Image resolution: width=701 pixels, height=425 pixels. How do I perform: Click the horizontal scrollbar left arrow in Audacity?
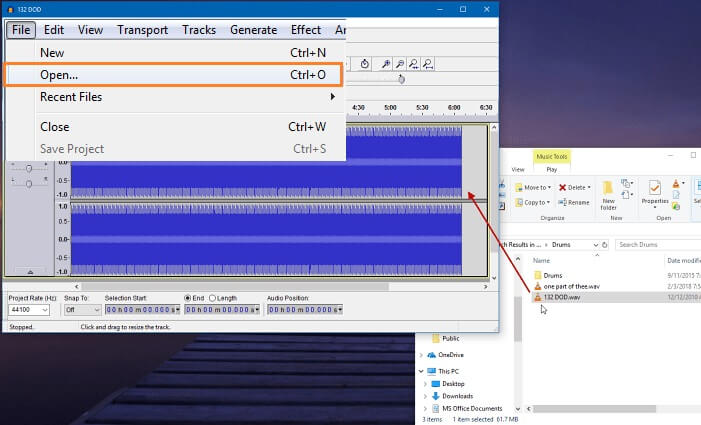pos(76,286)
